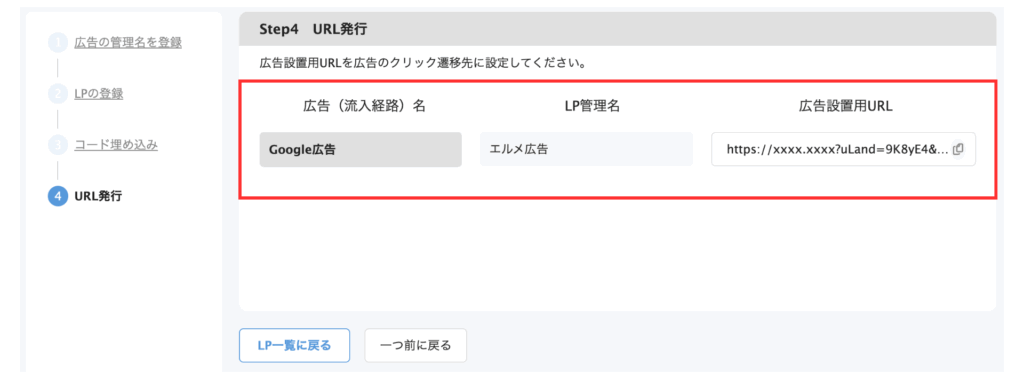Viewport: 1024px width, 381px height.
Task: Go to the LPの登録 step link
Action: 99,94
